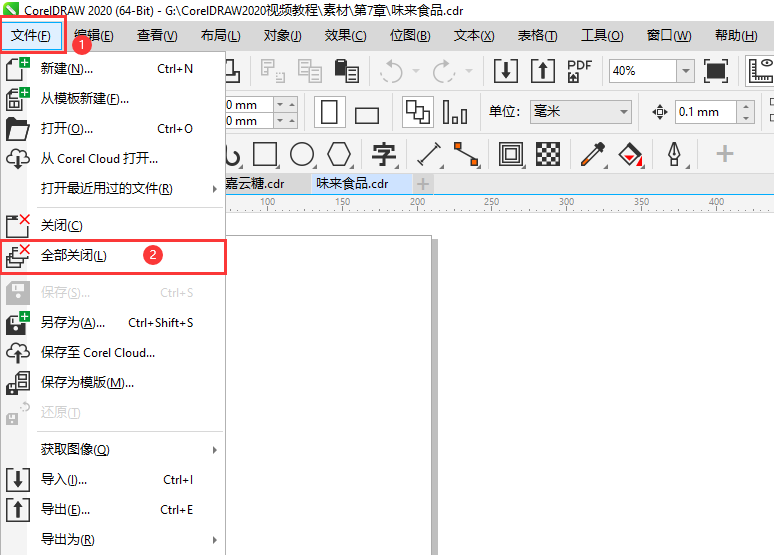774x555 pixels.
Task: Open the 窗口(W) menu
Action: [669, 36]
